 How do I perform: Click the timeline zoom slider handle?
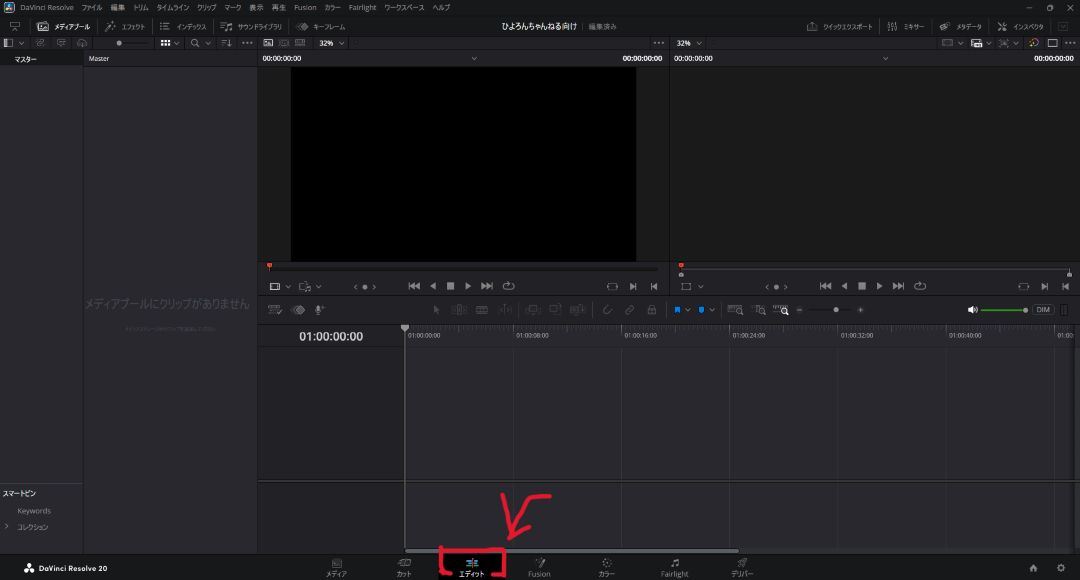click(836, 310)
